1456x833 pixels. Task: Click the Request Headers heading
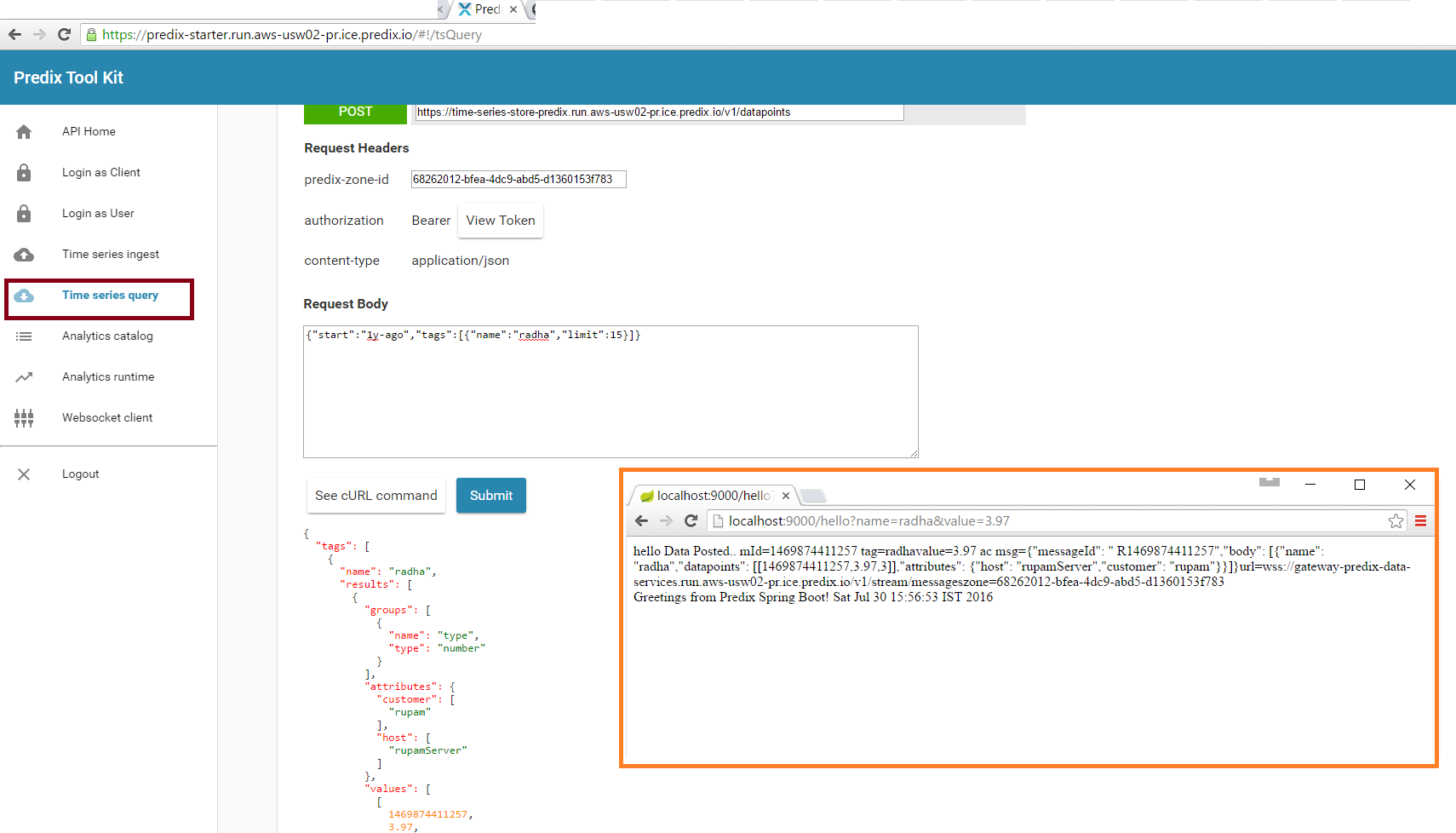pyautogui.click(x=357, y=148)
